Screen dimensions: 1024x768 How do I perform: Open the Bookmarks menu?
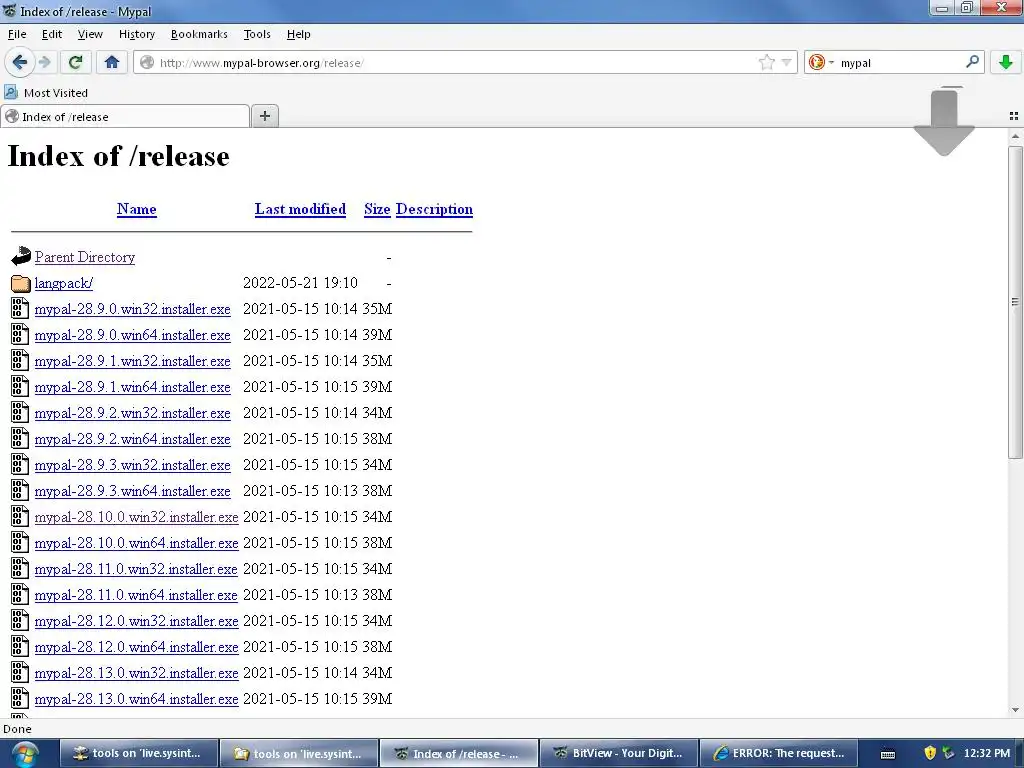click(x=199, y=34)
